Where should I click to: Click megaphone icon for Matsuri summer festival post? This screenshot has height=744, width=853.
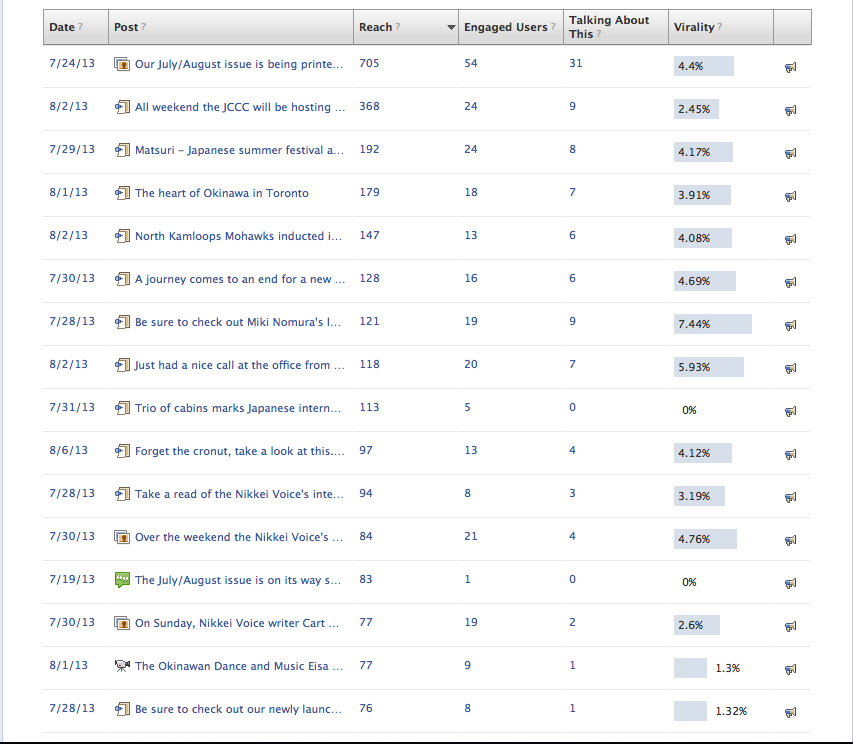pos(790,153)
